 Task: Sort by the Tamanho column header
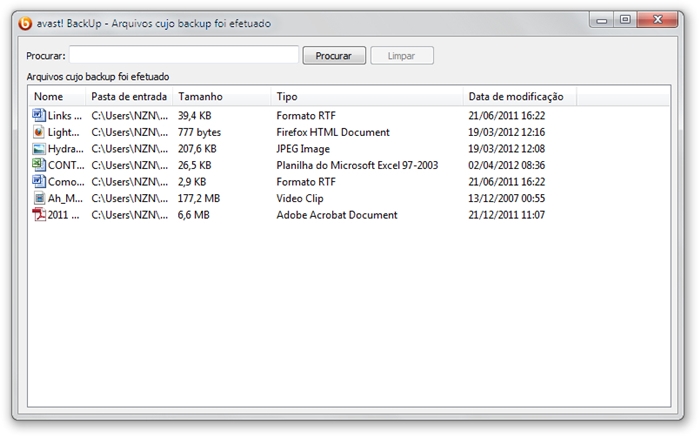222,96
